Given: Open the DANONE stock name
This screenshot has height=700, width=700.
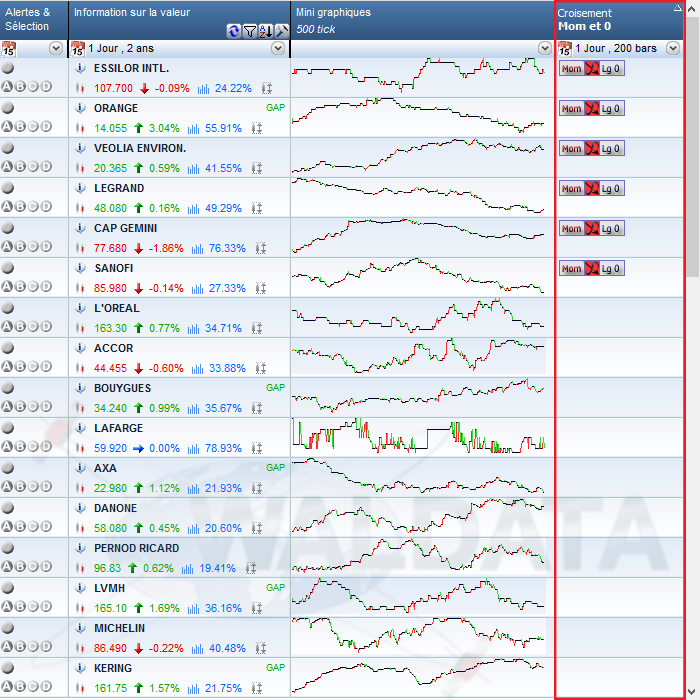Looking at the screenshot, I should pyautogui.click(x=116, y=508).
